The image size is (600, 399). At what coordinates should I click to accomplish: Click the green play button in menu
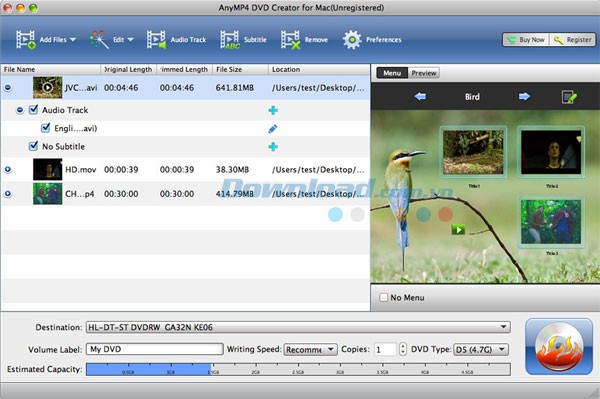458,229
